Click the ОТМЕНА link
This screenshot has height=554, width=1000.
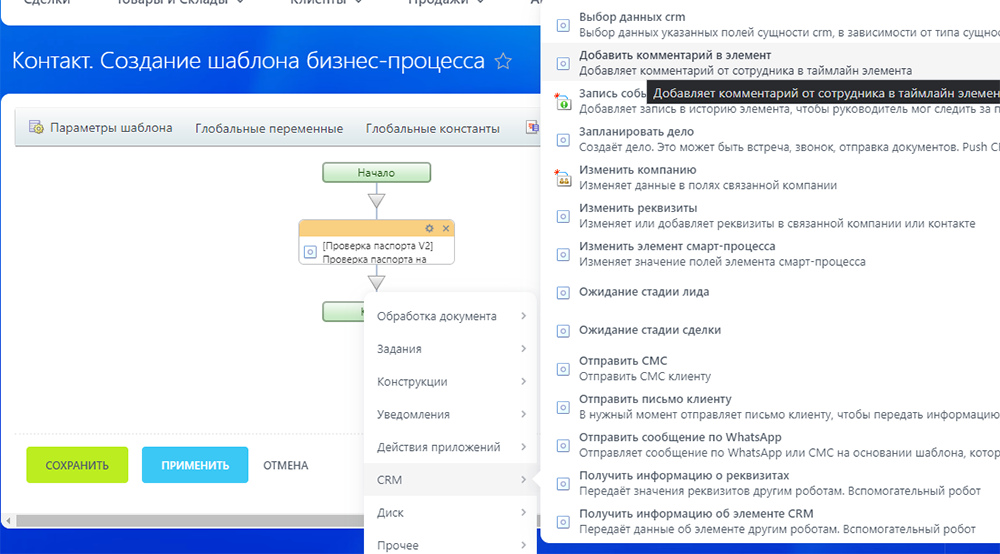285,465
